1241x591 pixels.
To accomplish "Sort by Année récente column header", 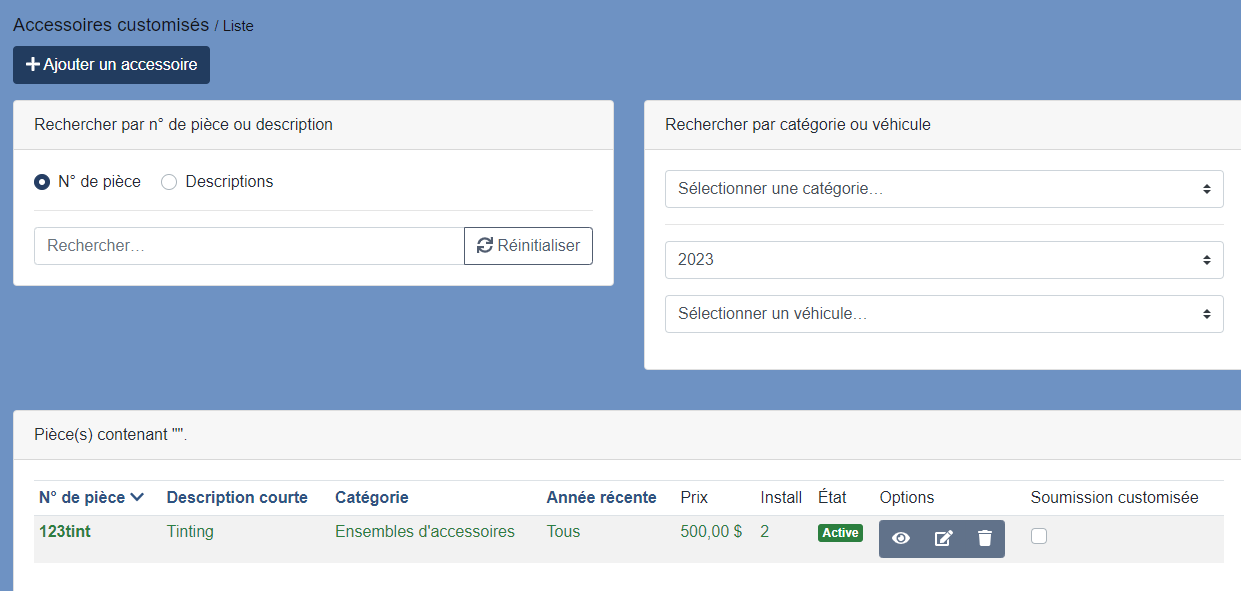I will pyautogui.click(x=601, y=497).
